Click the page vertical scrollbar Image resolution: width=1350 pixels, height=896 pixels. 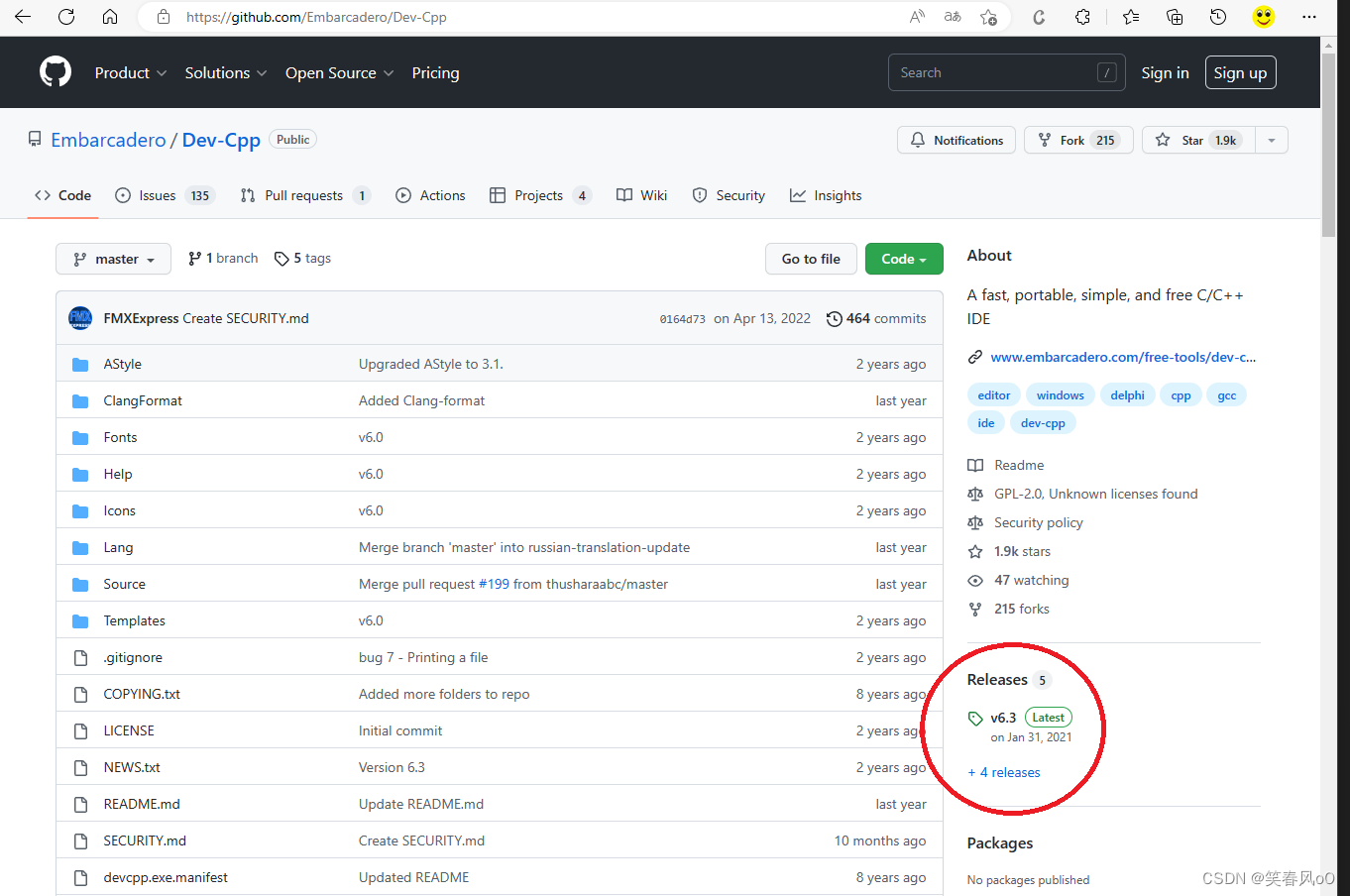tap(1328, 144)
